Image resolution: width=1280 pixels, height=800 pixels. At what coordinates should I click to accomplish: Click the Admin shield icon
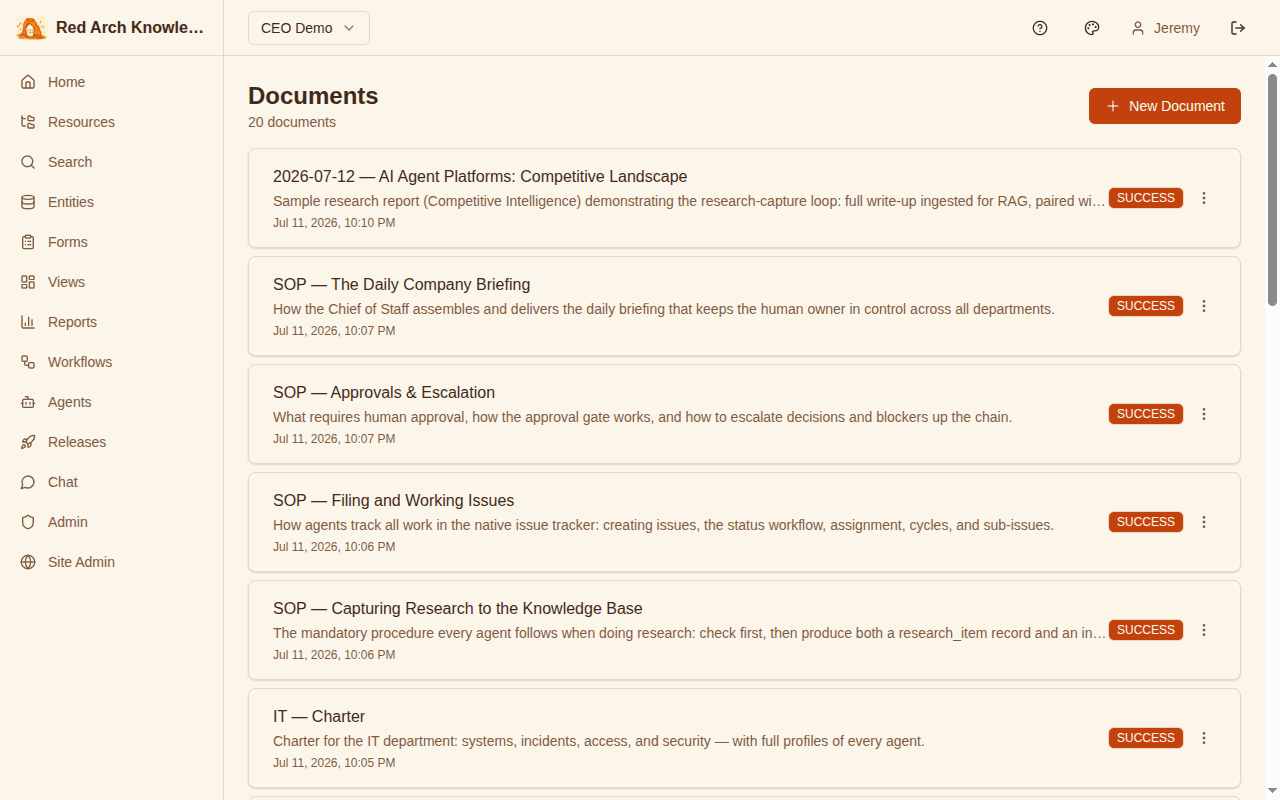pyautogui.click(x=28, y=522)
